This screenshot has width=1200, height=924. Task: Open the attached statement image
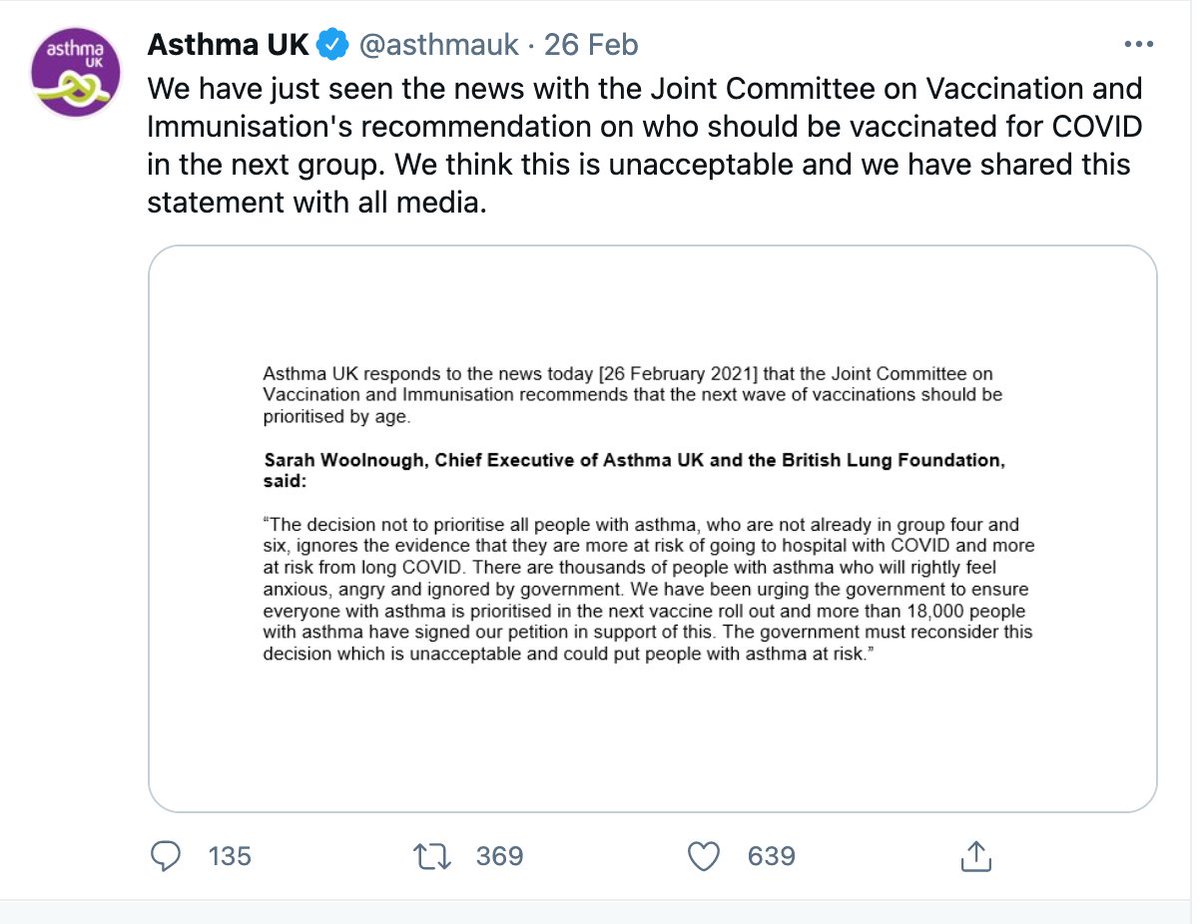click(x=653, y=528)
